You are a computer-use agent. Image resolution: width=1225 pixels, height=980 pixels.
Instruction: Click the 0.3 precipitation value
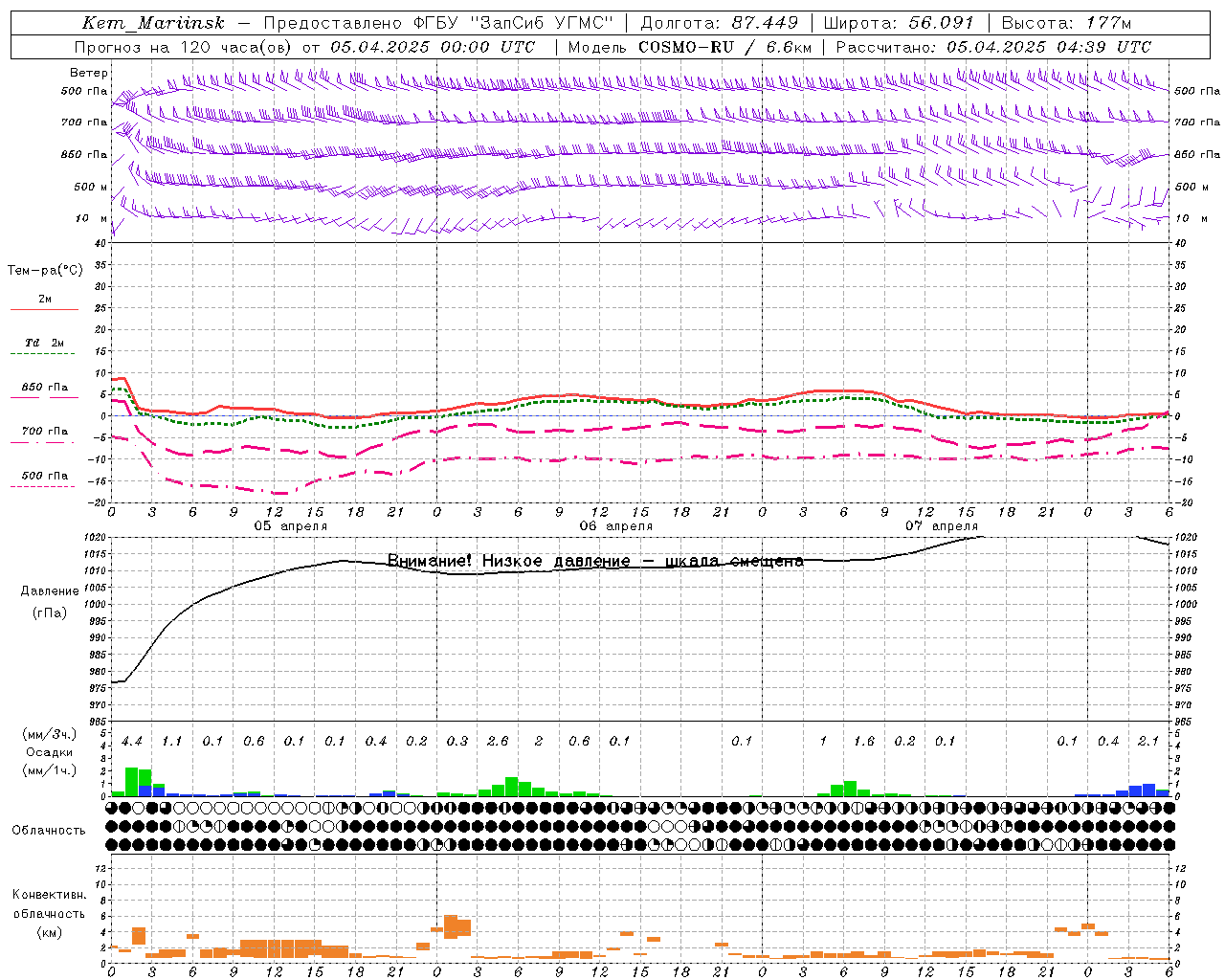pyautogui.click(x=457, y=741)
